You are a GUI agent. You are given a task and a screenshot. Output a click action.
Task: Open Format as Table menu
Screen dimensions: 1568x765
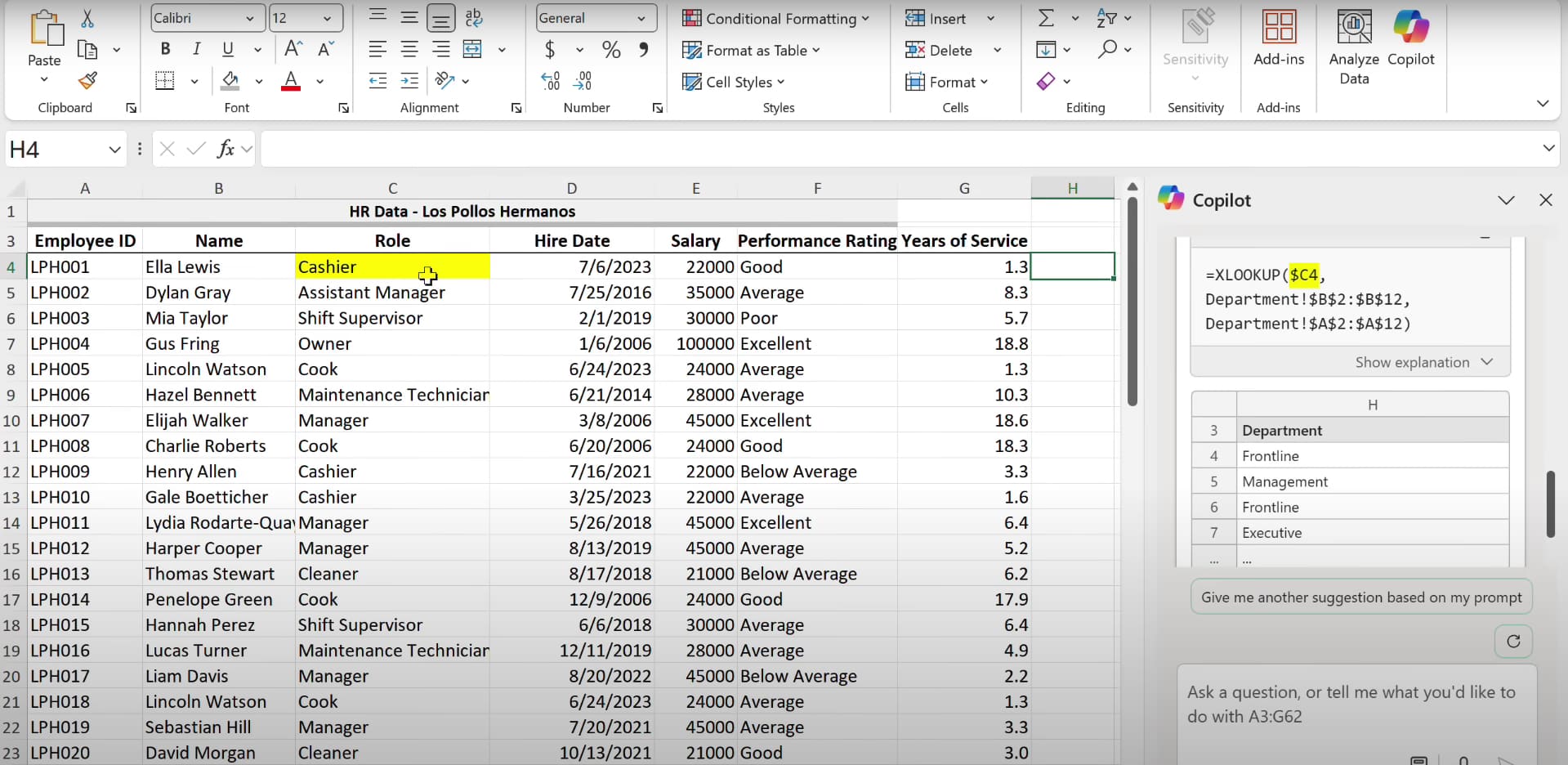[x=751, y=50]
